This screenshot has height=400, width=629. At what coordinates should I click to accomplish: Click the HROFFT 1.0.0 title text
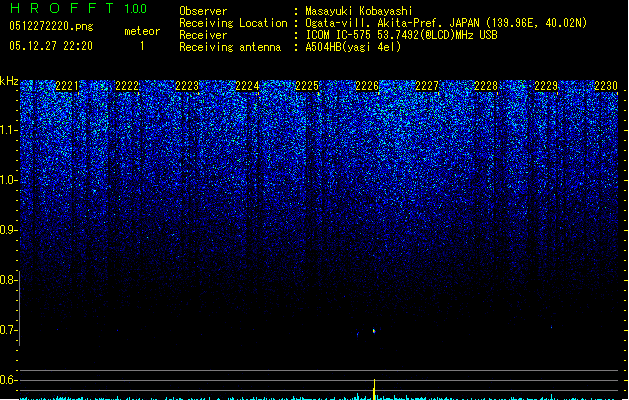(79, 8)
